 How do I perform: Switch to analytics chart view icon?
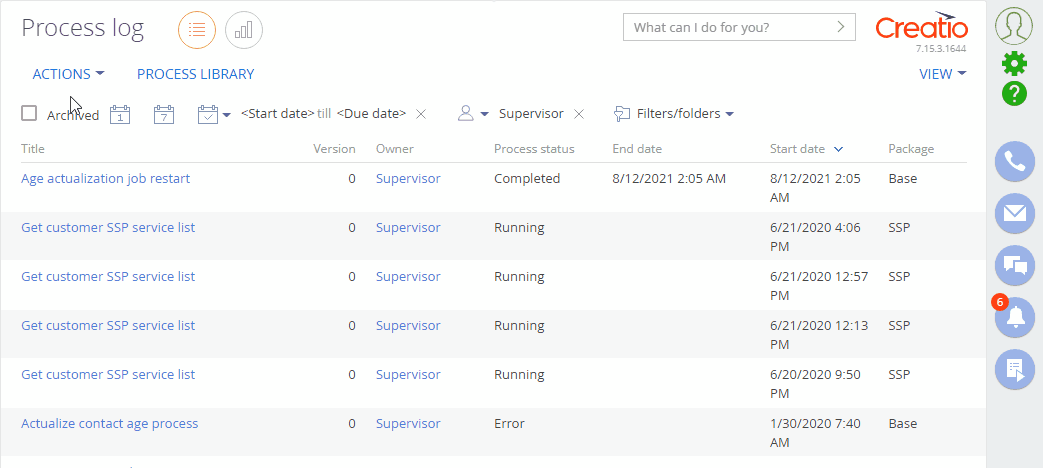(244, 30)
